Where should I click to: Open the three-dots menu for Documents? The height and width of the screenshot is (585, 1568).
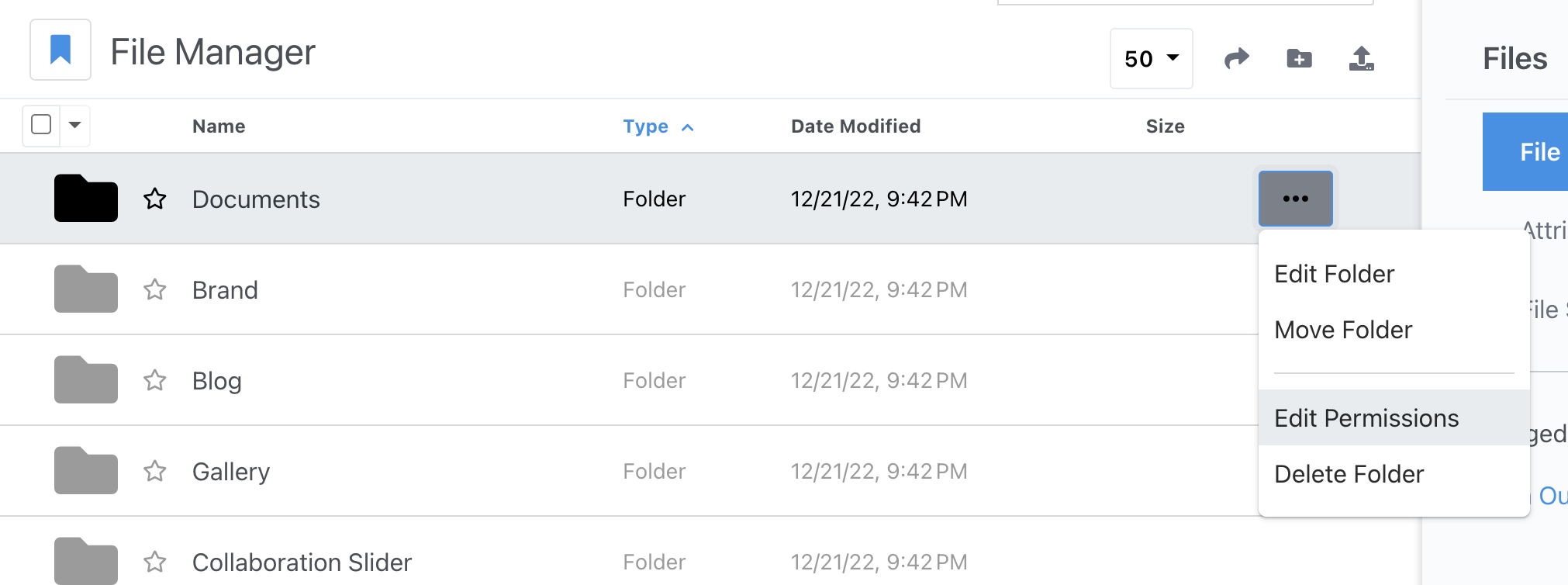(1295, 199)
